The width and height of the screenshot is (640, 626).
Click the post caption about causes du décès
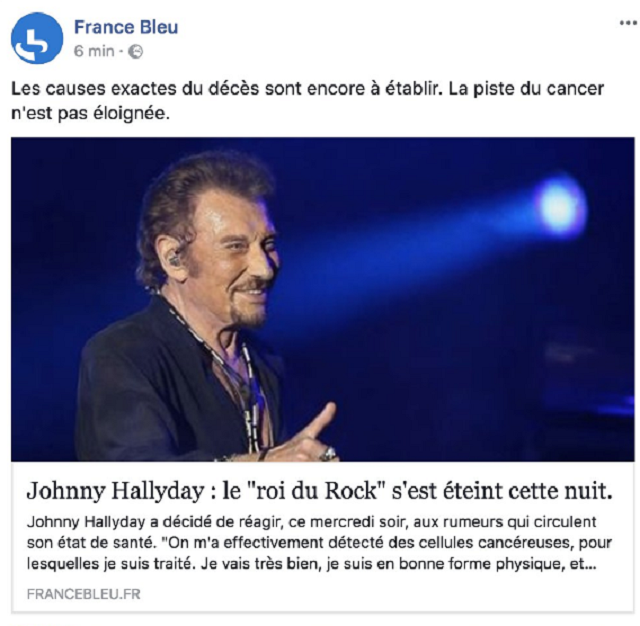307,101
